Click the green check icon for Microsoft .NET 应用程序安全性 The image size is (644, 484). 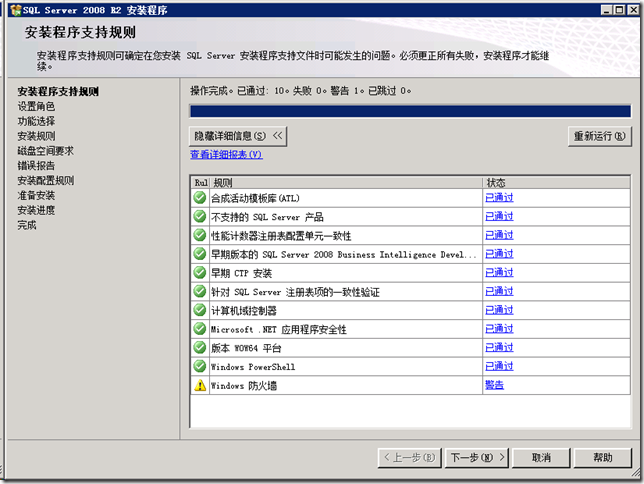pyautogui.click(x=200, y=329)
